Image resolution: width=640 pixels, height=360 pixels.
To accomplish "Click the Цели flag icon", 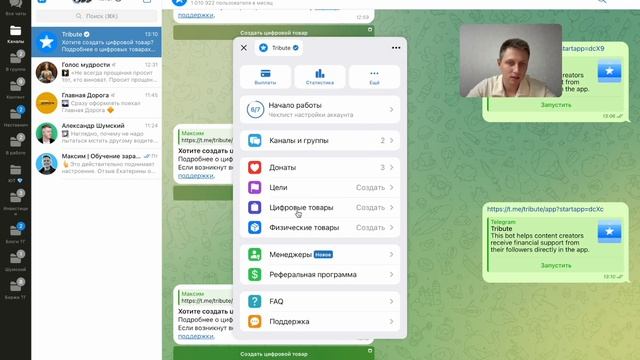I will [x=255, y=187].
